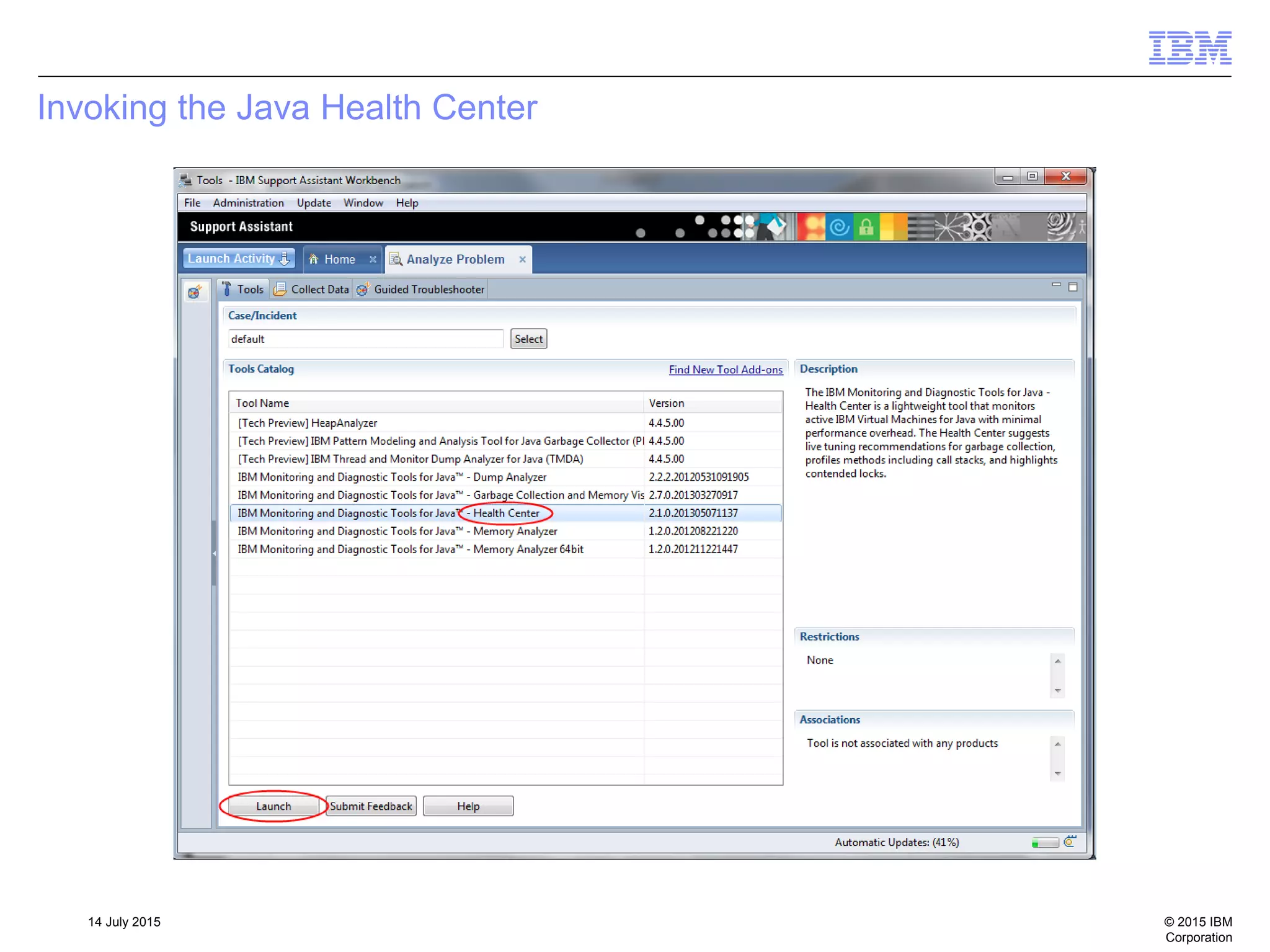The height and width of the screenshot is (952, 1270).
Task: Click the Select button
Action: click(x=528, y=339)
